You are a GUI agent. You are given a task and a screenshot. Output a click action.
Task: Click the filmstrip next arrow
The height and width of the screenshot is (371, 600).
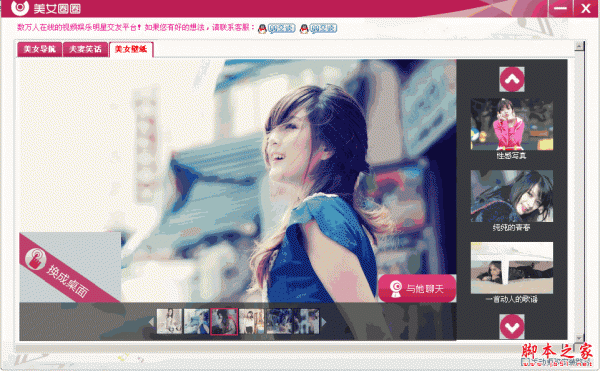tap(324, 322)
